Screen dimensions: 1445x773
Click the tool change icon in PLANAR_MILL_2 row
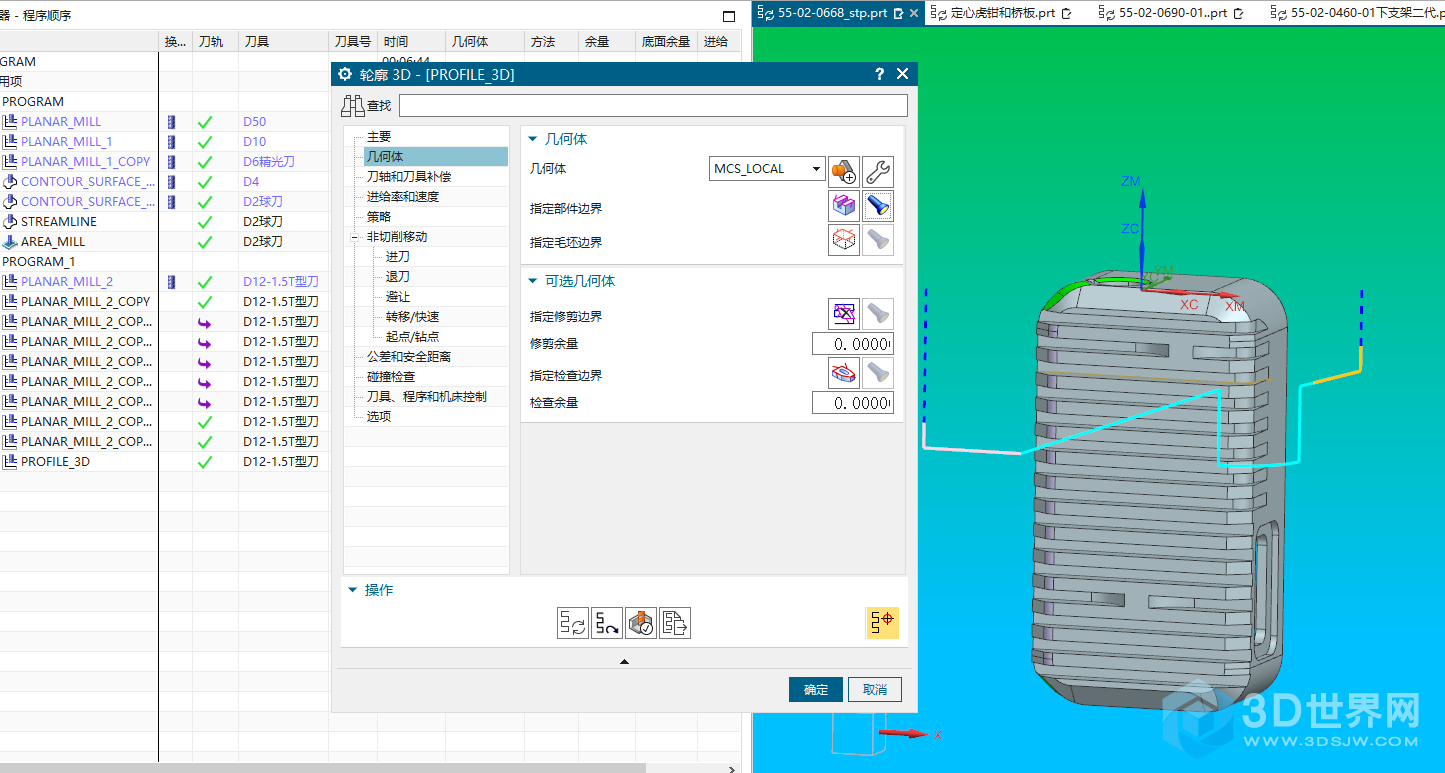(171, 281)
